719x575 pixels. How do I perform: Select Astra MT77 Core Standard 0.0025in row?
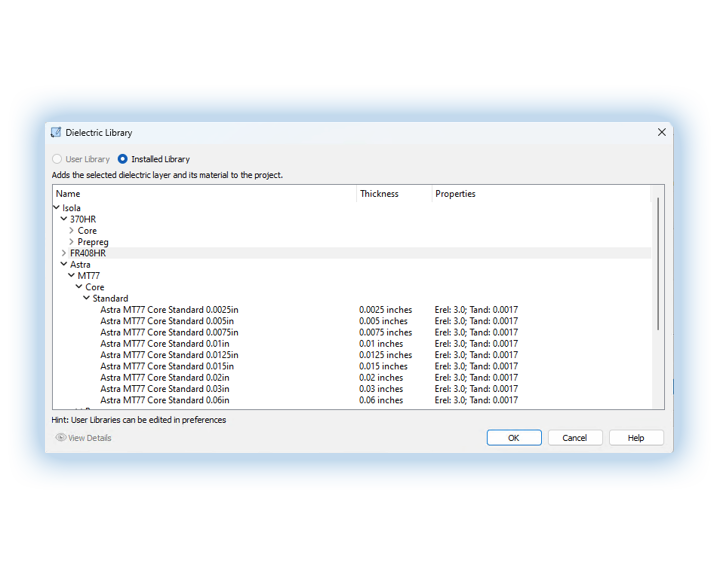coord(169,310)
